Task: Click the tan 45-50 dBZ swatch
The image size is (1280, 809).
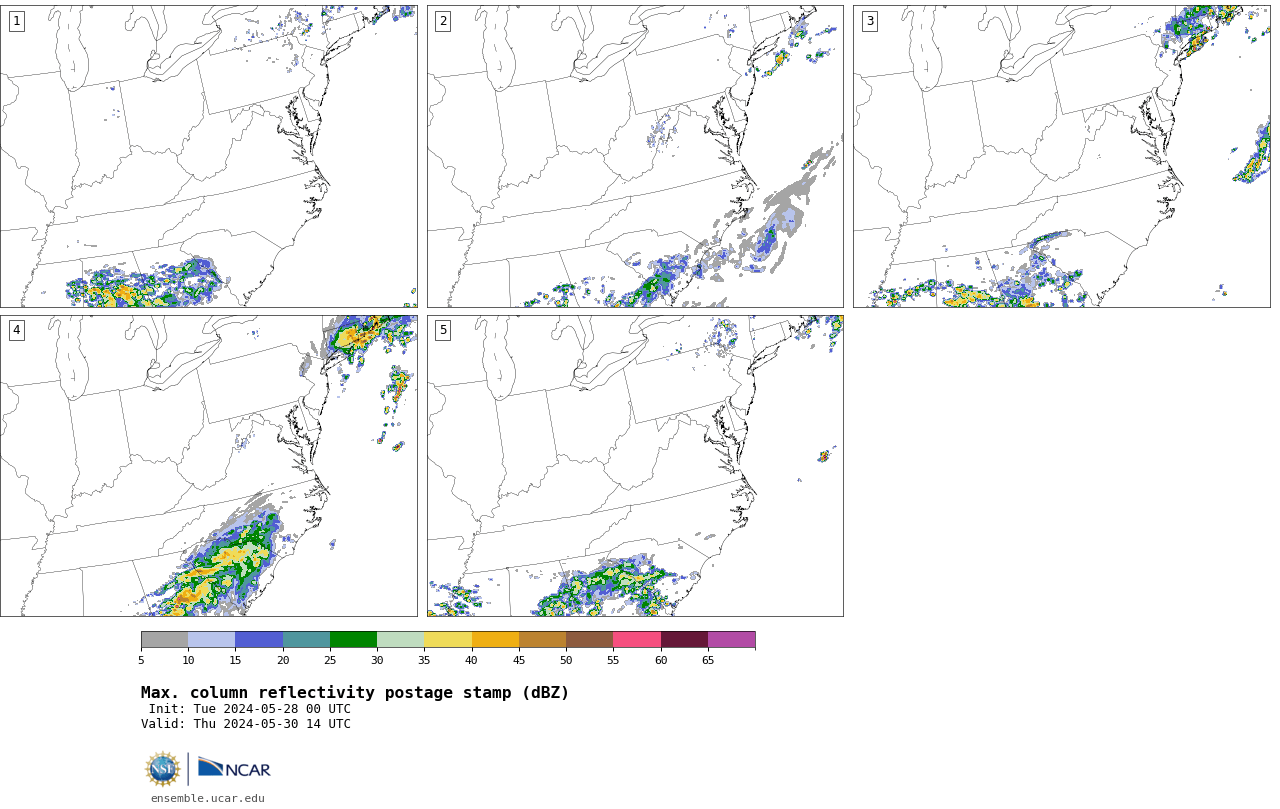Action: pos(542,640)
